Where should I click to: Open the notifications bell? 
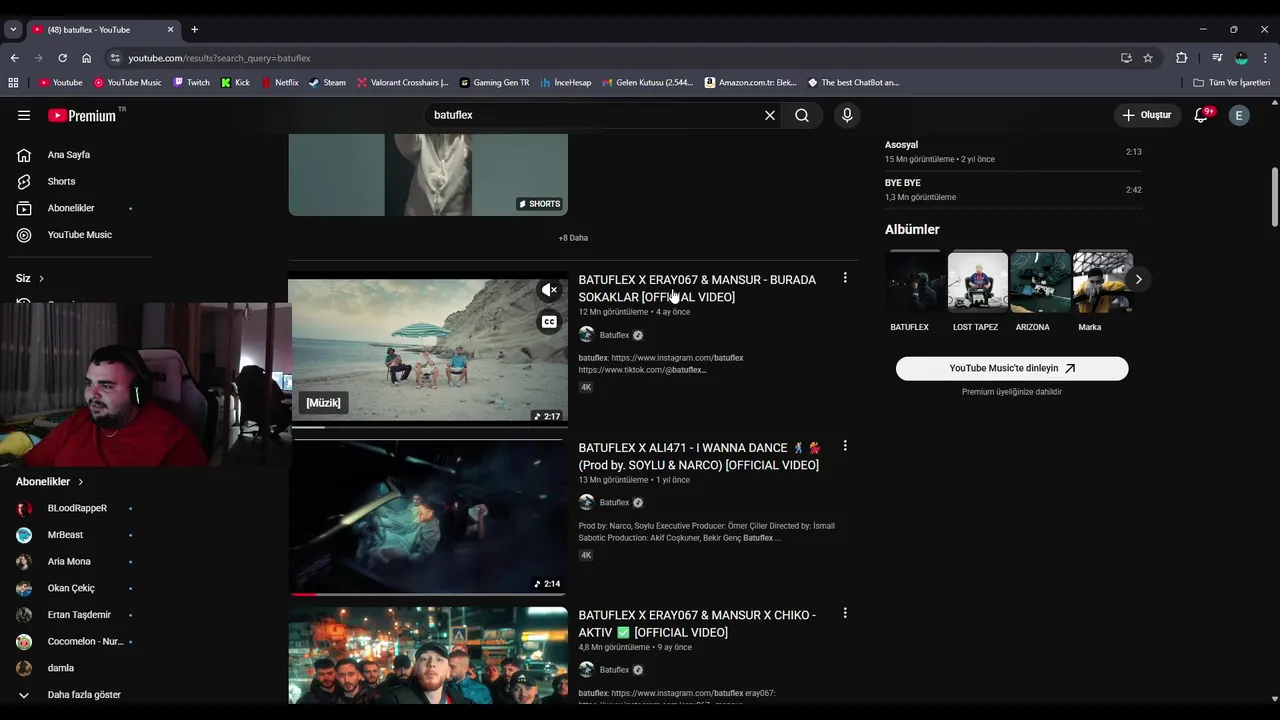1202,115
